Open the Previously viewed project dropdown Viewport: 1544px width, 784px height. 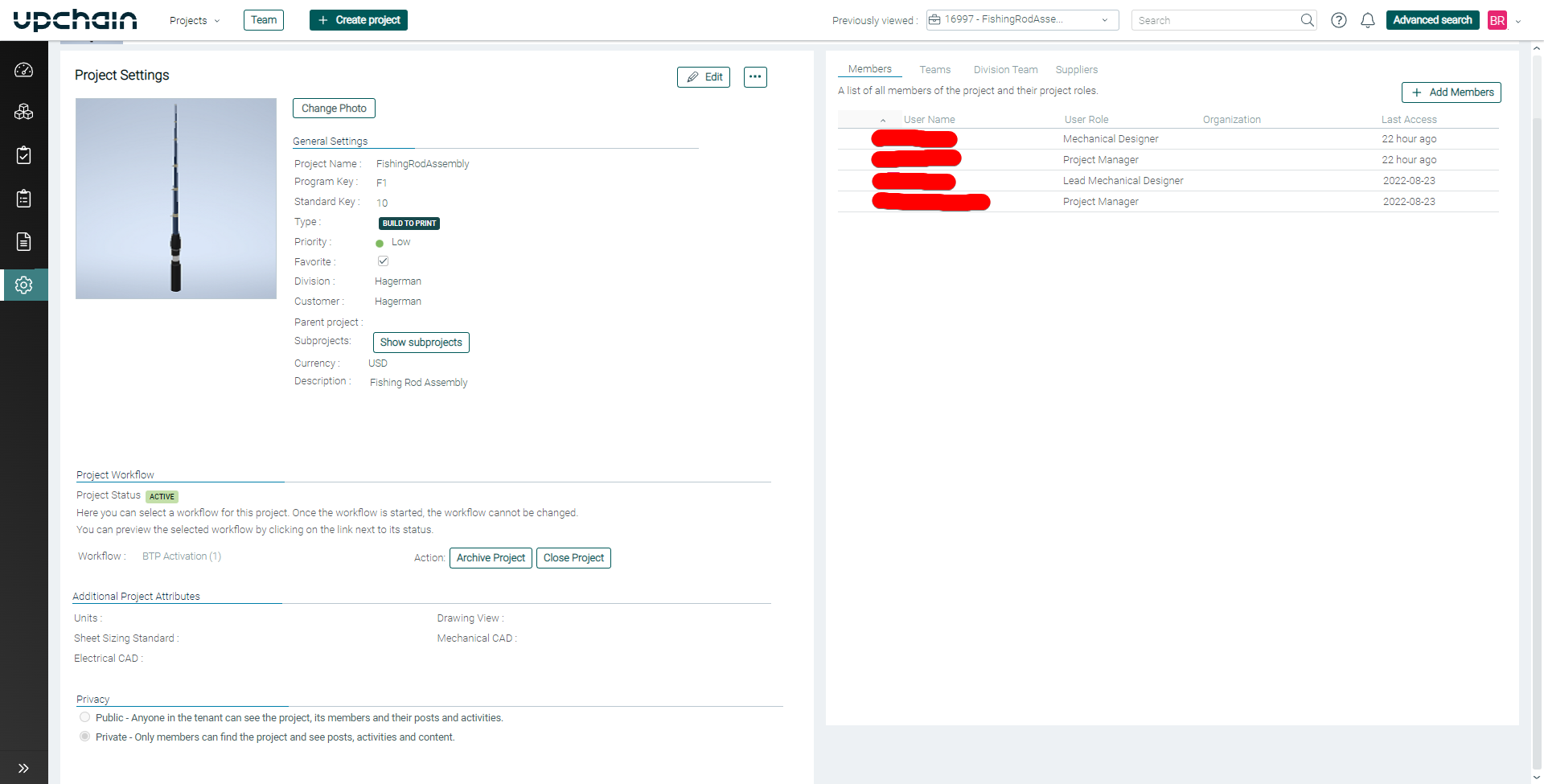point(1022,19)
